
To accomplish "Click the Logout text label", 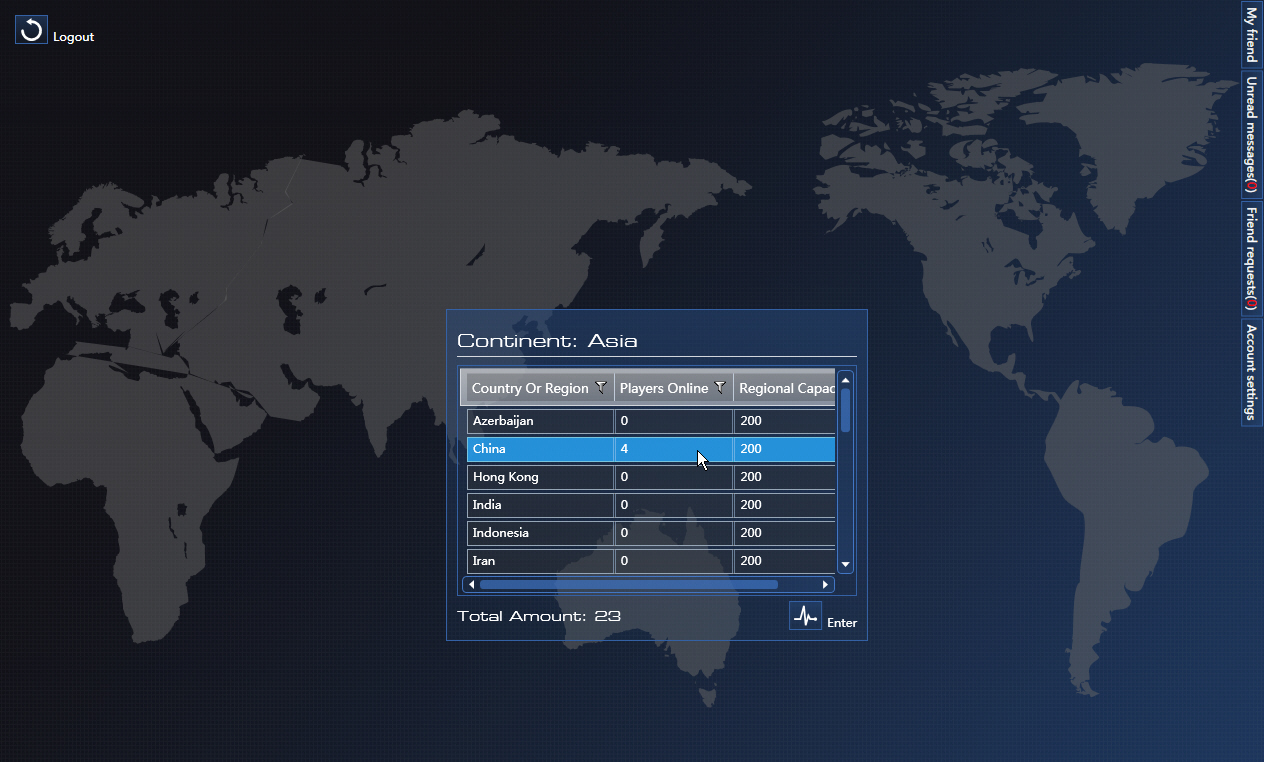I will pos(73,37).
